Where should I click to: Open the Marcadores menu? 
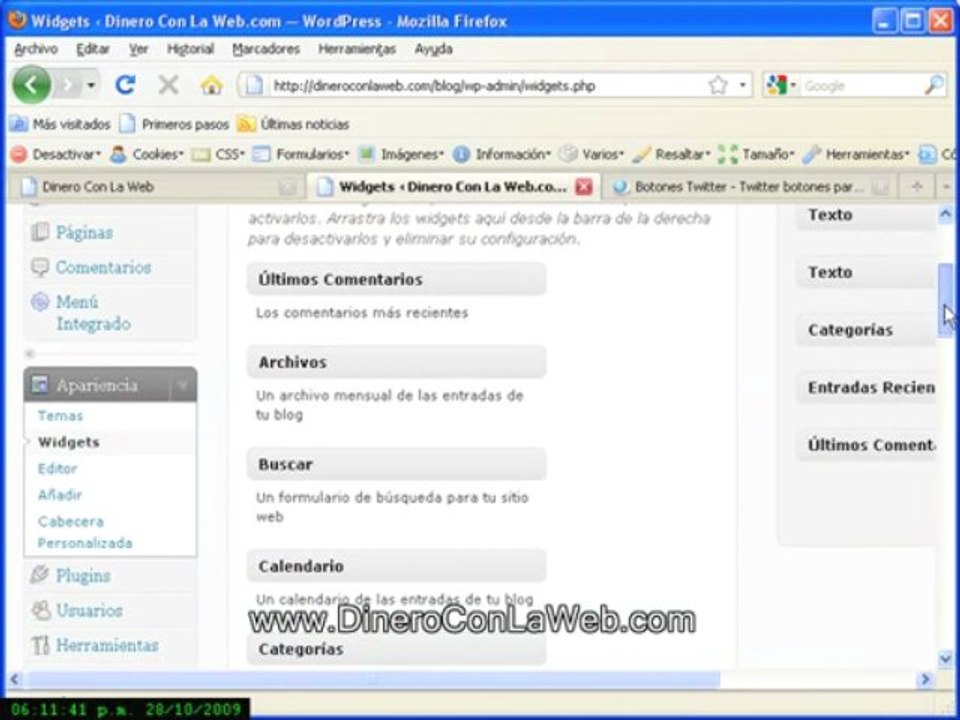[x=266, y=49]
